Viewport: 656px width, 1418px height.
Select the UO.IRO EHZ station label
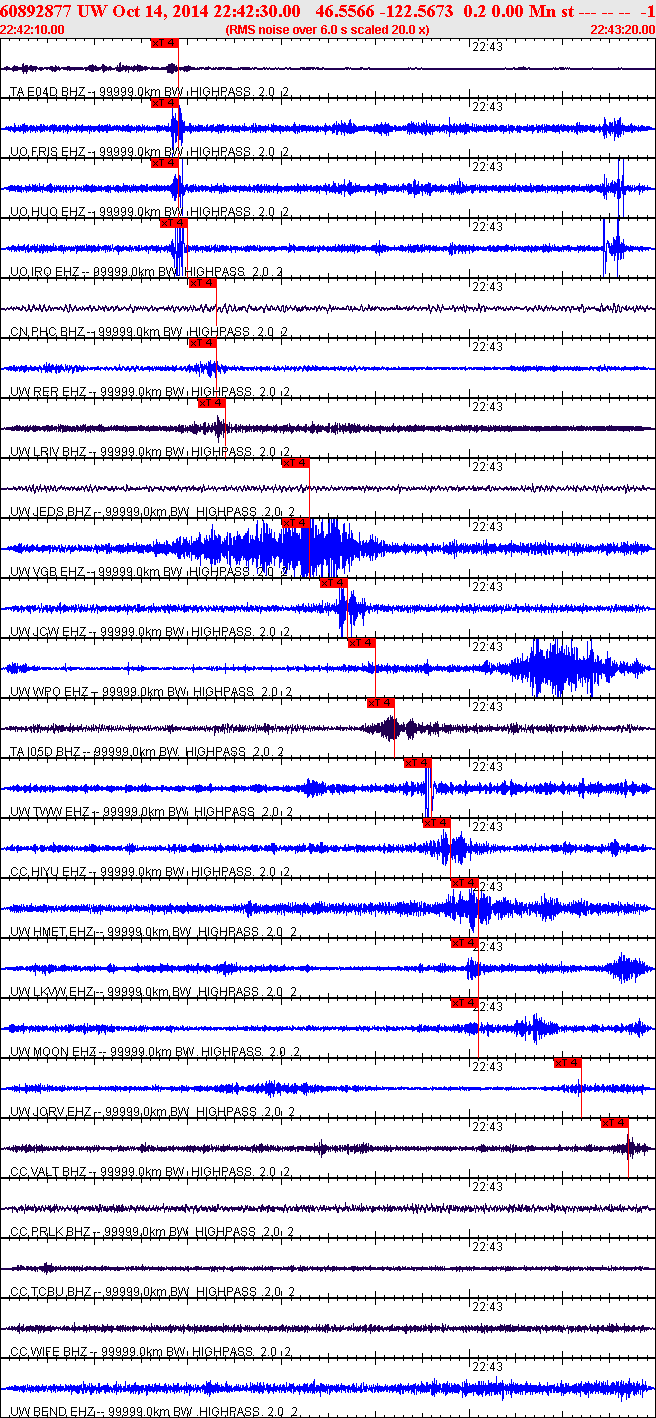(45, 271)
